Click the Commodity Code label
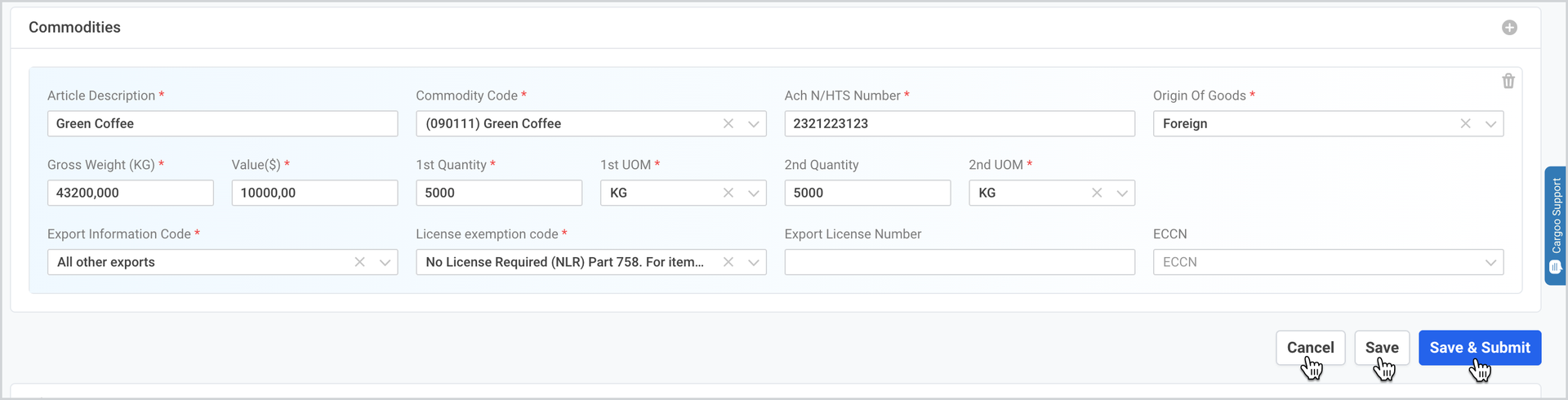This screenshot has width=1568, height=400. click(466, 96)
